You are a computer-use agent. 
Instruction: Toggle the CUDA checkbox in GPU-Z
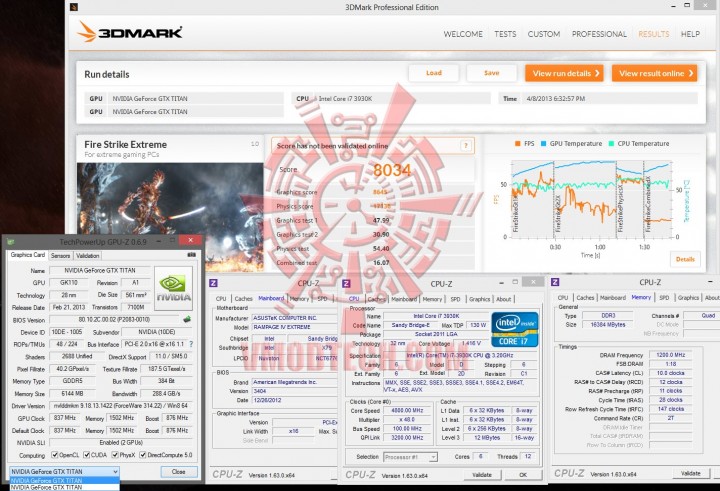(x=87, y=455)
